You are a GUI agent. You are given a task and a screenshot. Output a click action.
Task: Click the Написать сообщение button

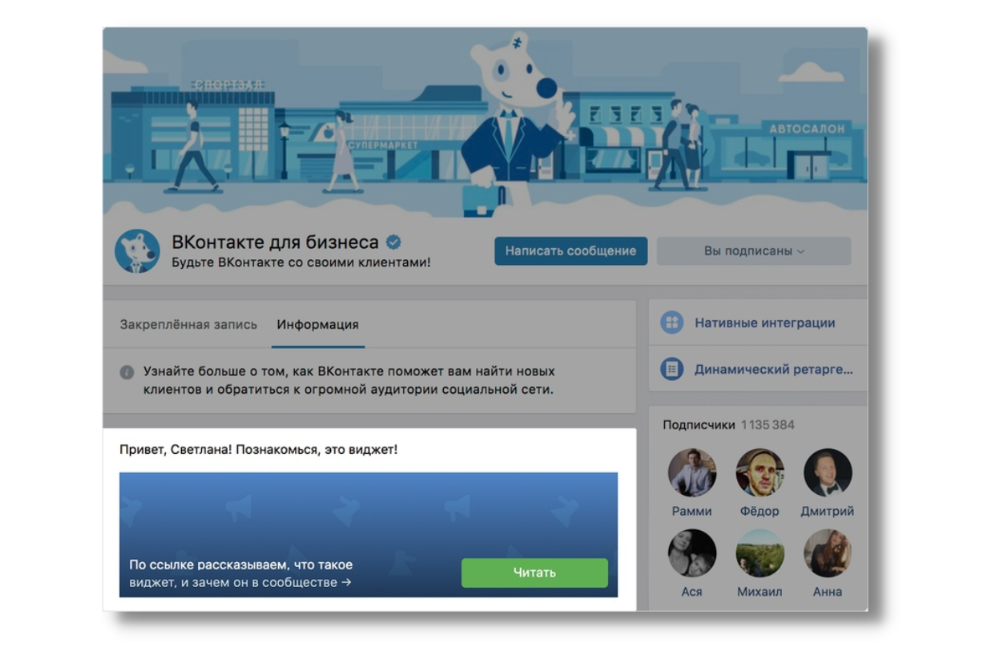(571, 251)
